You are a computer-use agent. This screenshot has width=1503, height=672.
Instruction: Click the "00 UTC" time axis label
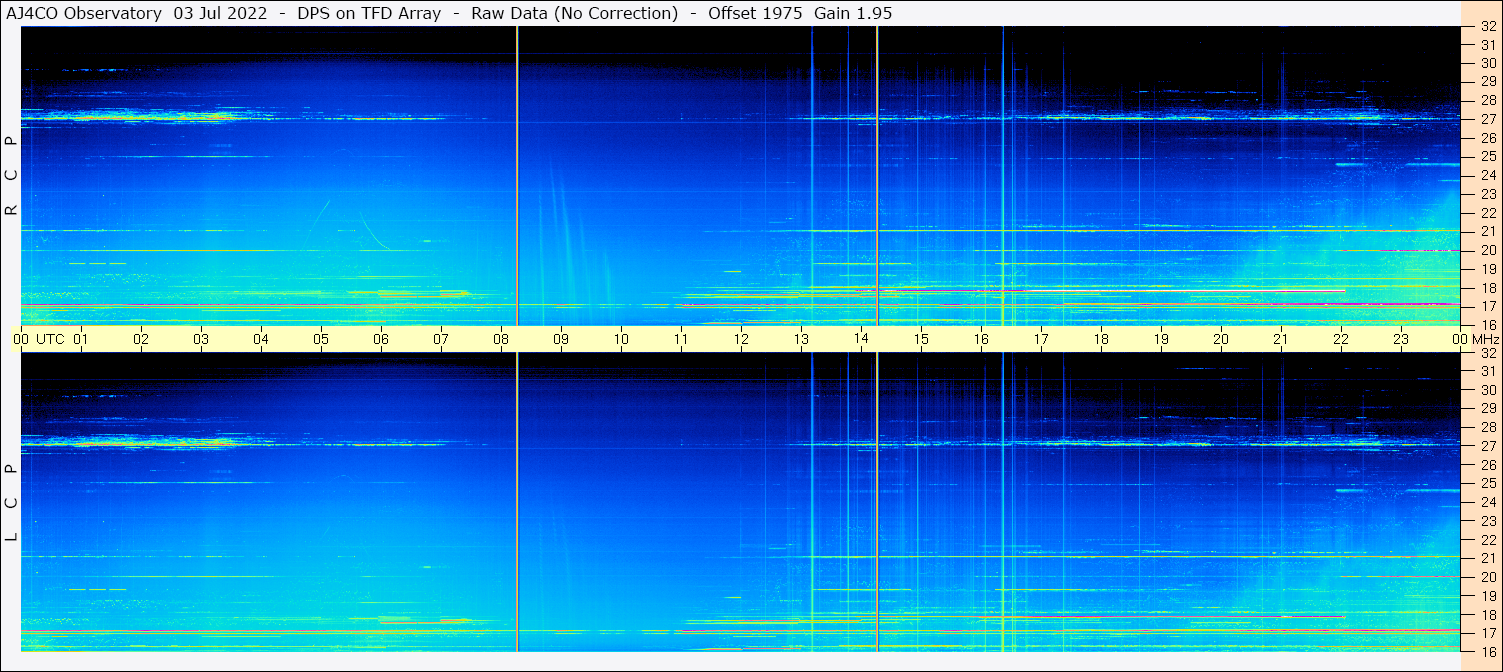coord(39,339)
